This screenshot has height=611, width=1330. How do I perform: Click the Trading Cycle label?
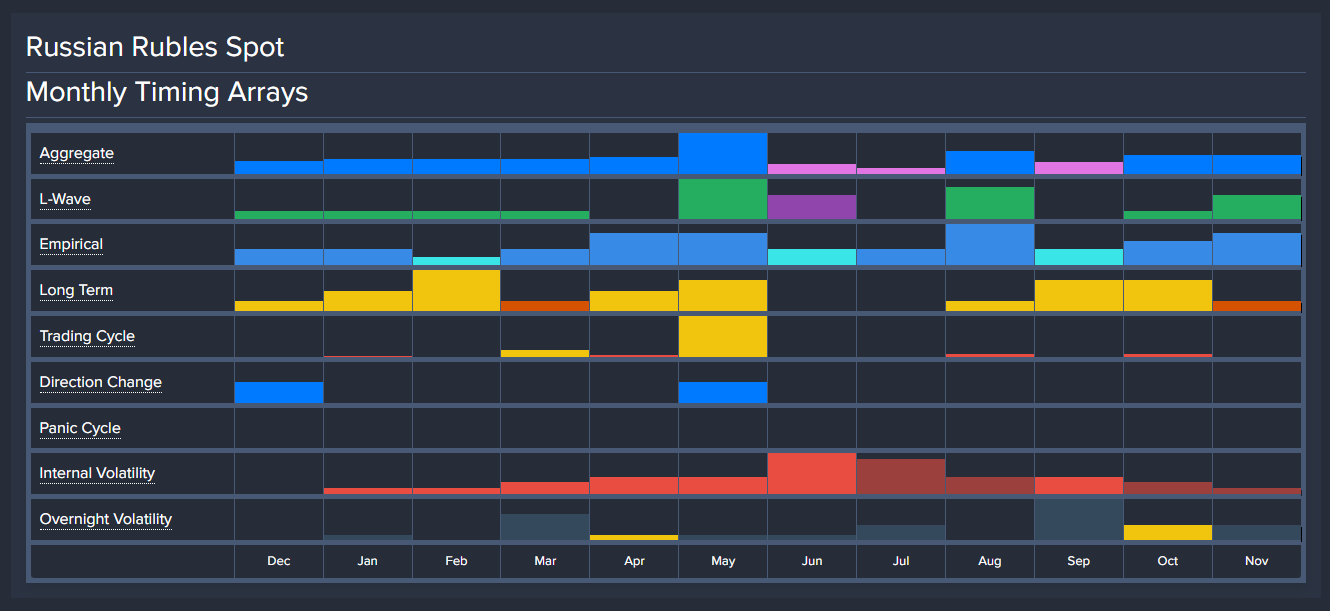click(x=87, y=336)
